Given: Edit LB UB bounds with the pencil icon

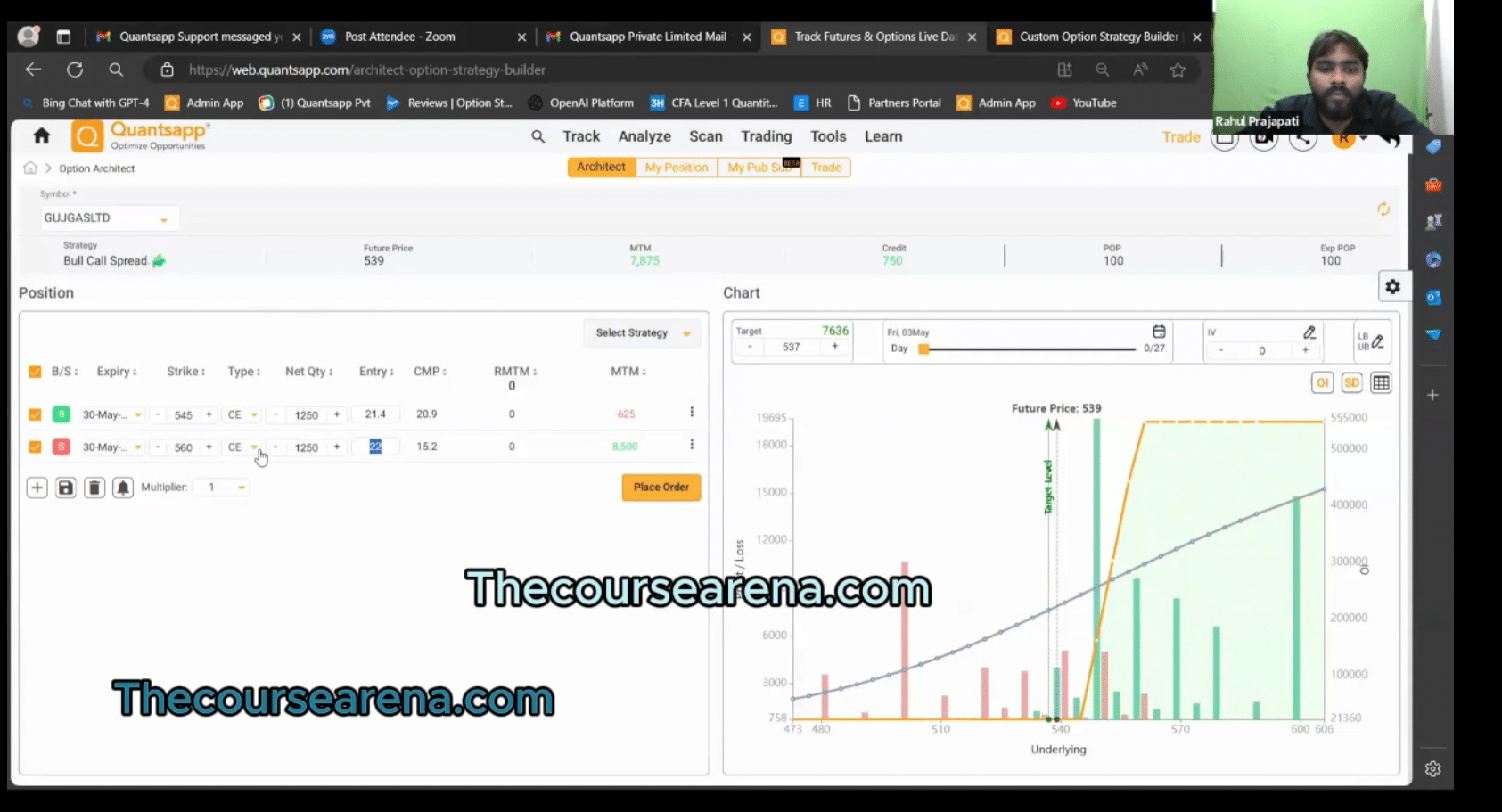Looking at the screenshot, I should (x=1377, y=340).
